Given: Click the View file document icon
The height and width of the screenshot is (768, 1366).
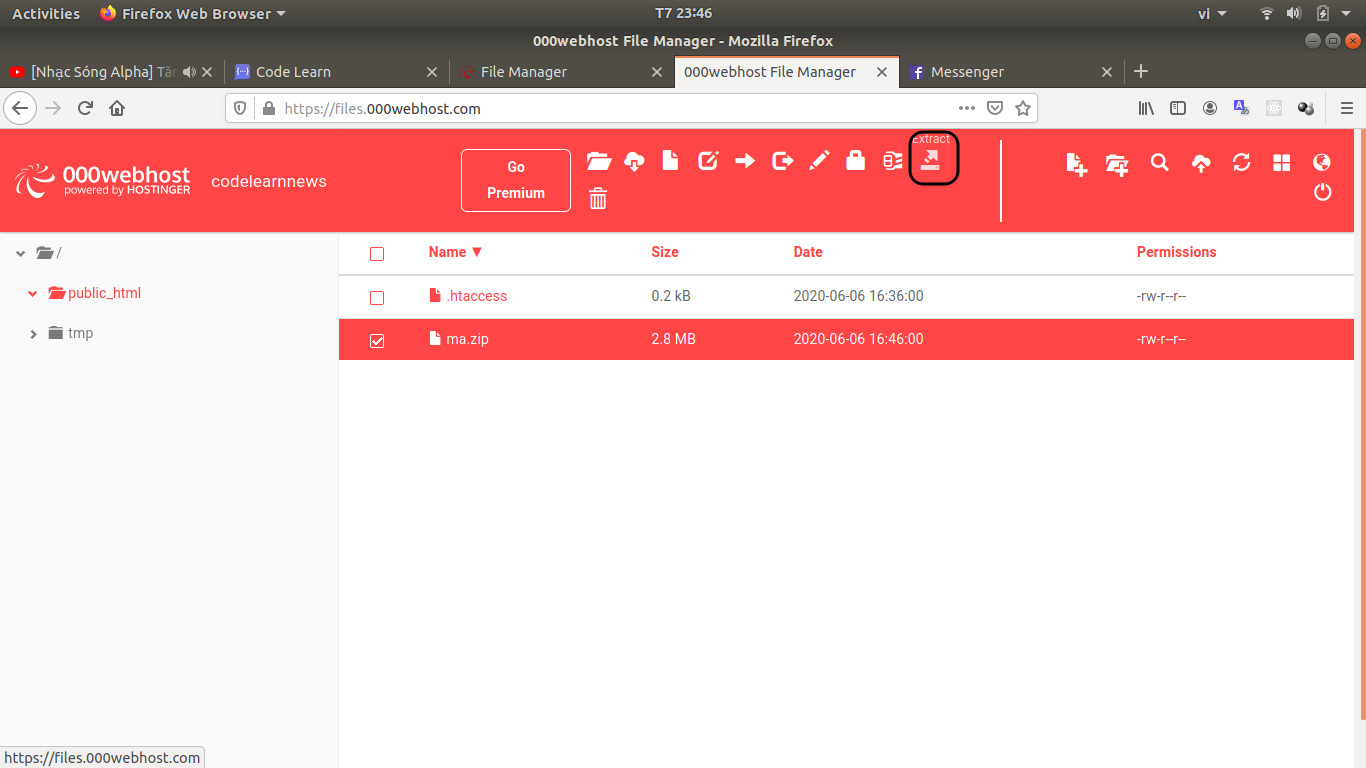Looking at the screenshot, I should click(670, 160).
